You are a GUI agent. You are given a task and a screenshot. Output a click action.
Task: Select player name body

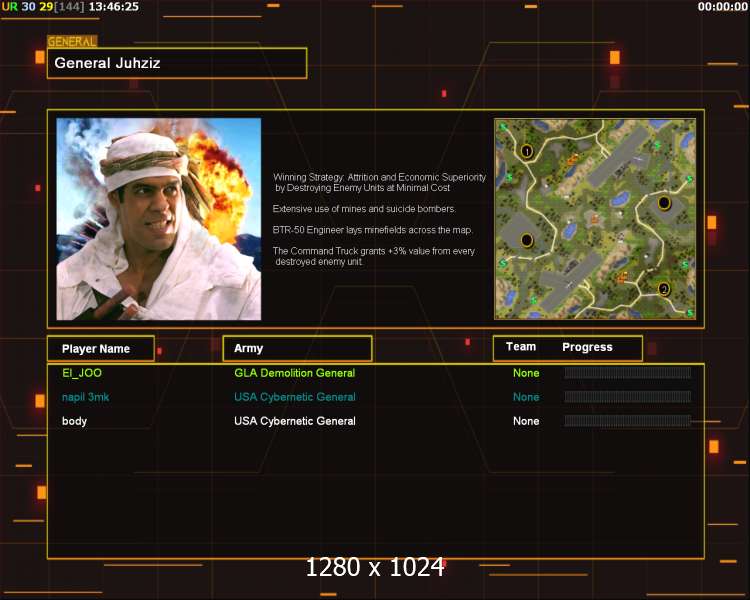point(75,421)
